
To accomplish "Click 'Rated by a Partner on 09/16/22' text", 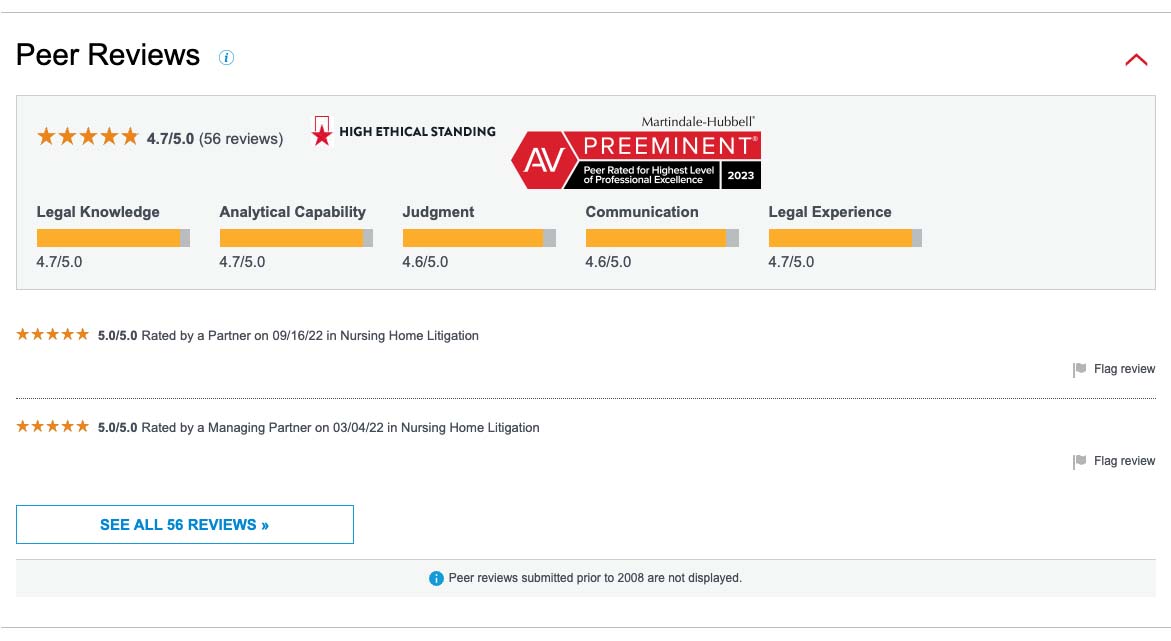I will (x=232, y=335).
